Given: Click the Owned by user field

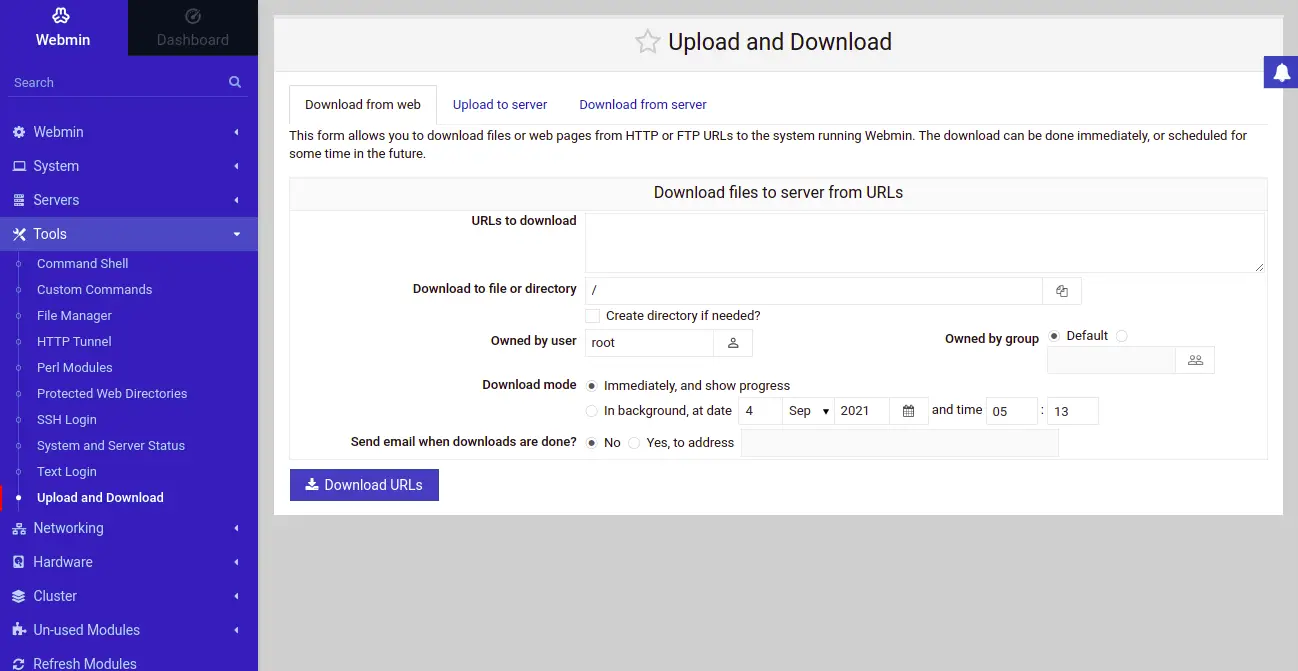Looking at the screenshot, I should click(650, 343).
